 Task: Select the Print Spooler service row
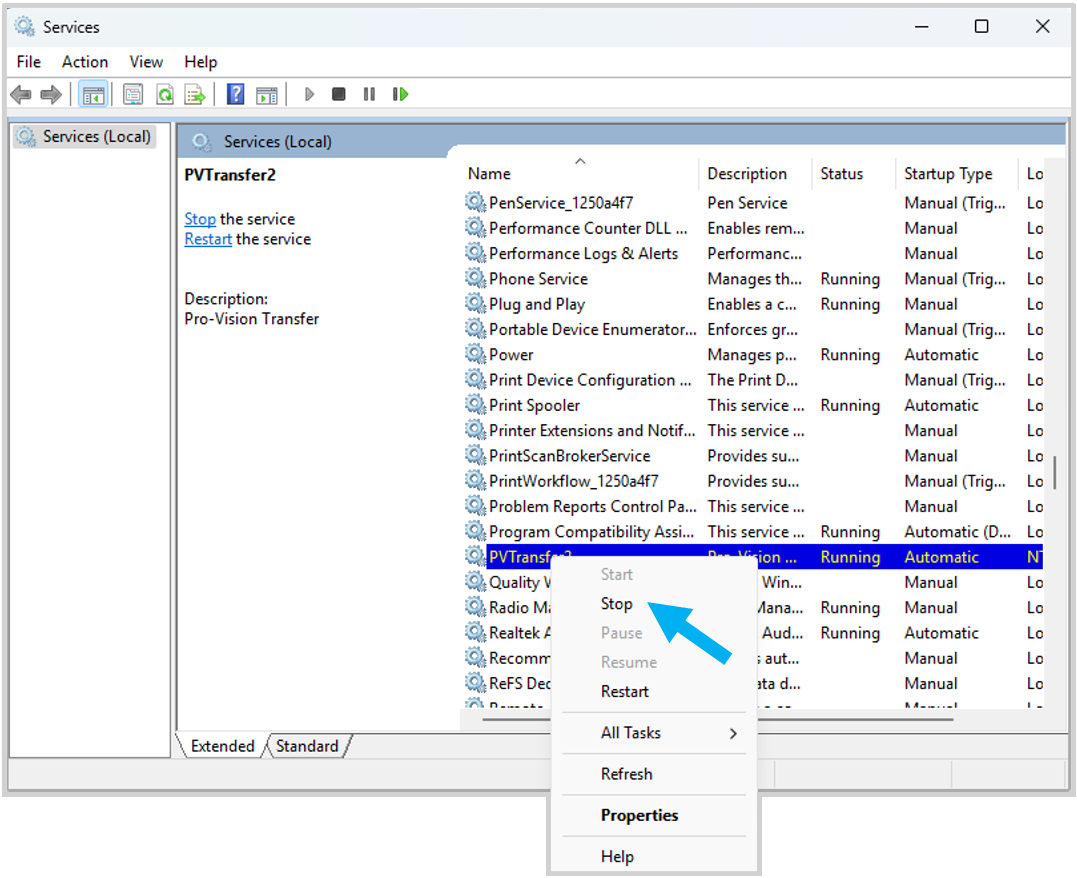click(x=753, y=405)
